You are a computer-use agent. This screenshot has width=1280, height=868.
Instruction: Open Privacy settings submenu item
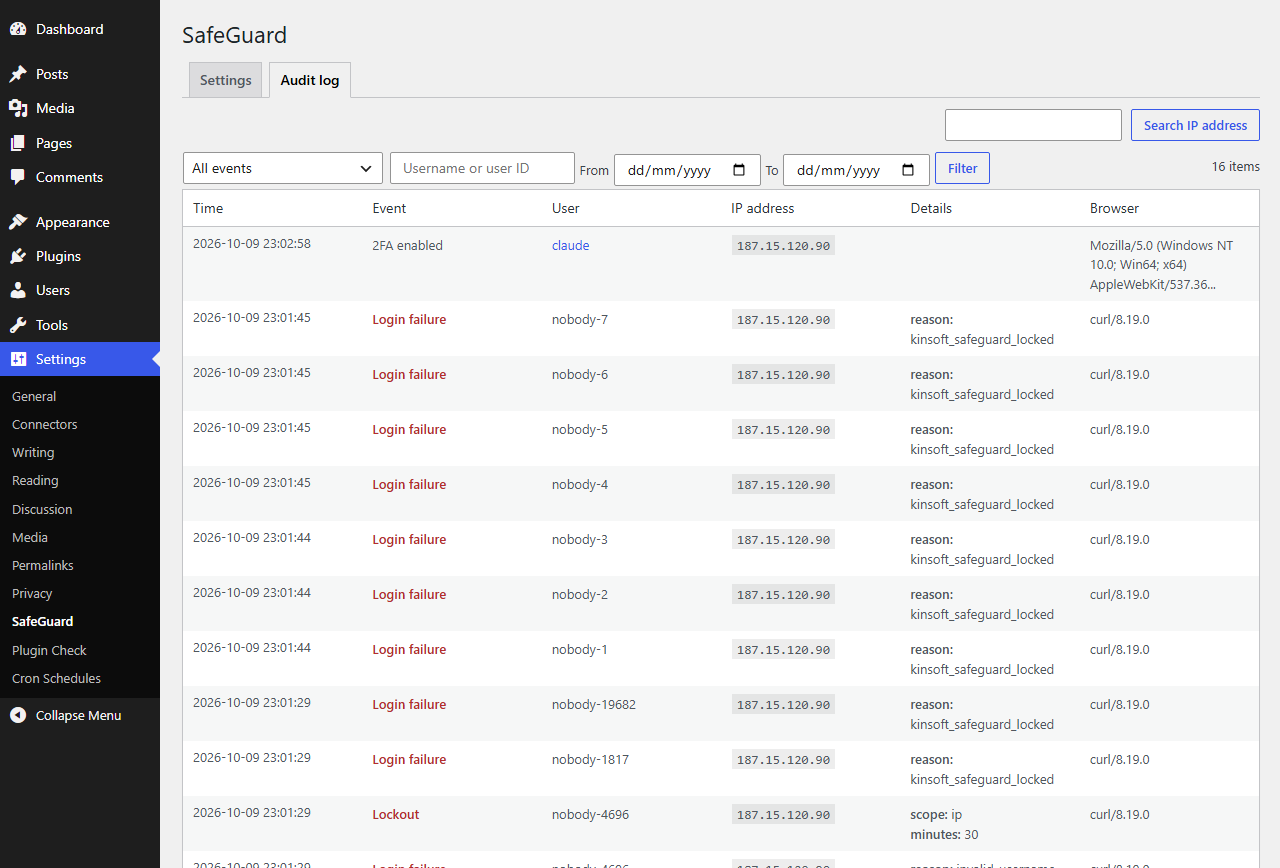click(32, 593)
